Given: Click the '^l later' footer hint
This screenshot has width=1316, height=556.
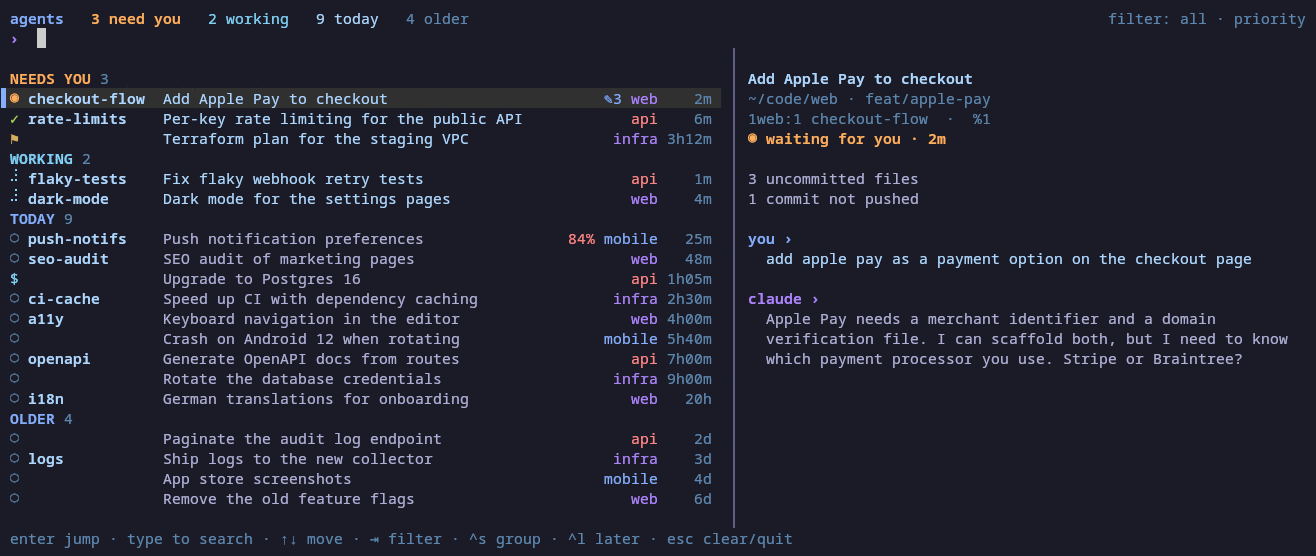Looking at the screenshot, I should [x=604, y=539].
